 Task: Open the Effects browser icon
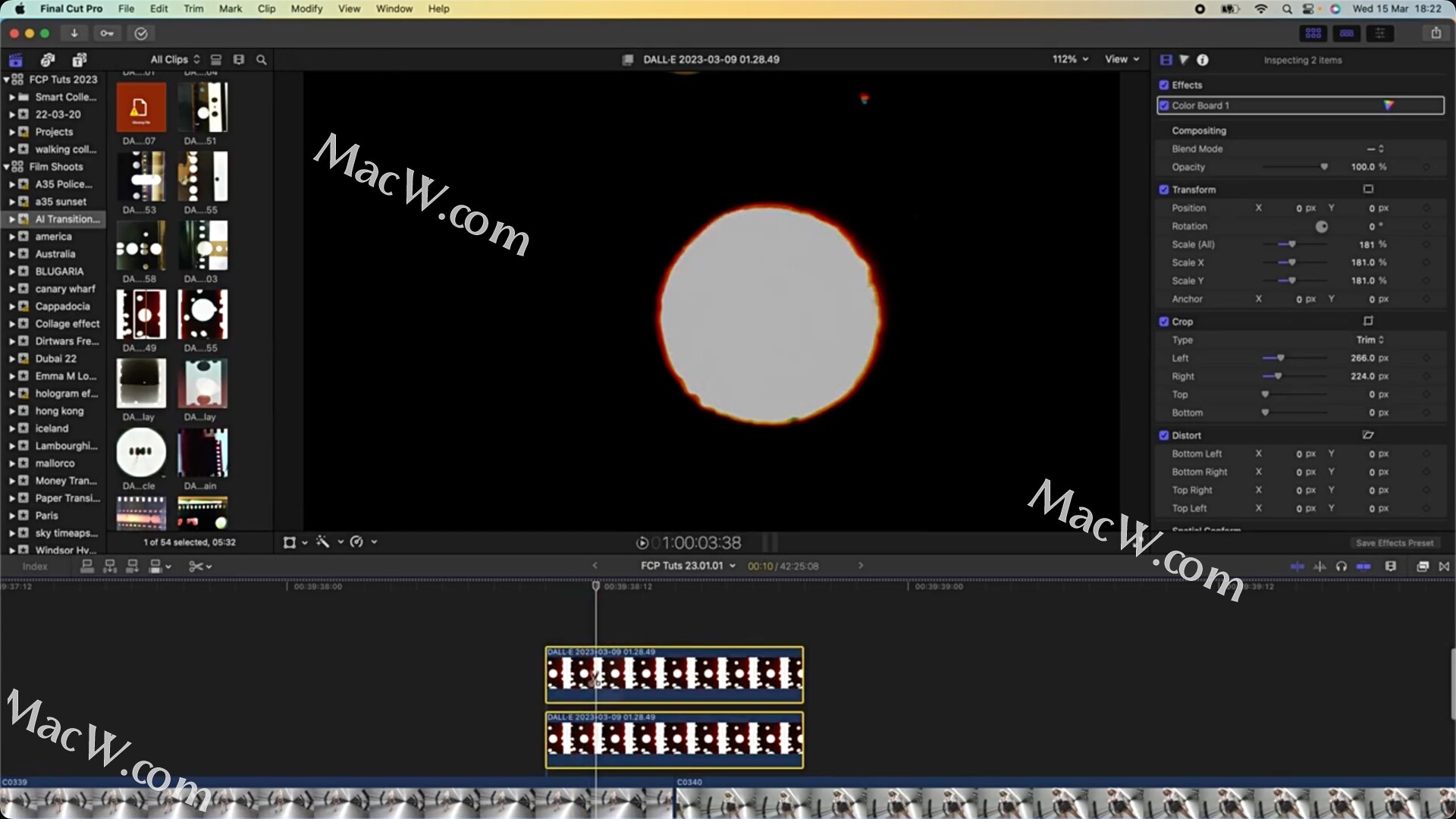[1423, 566]
